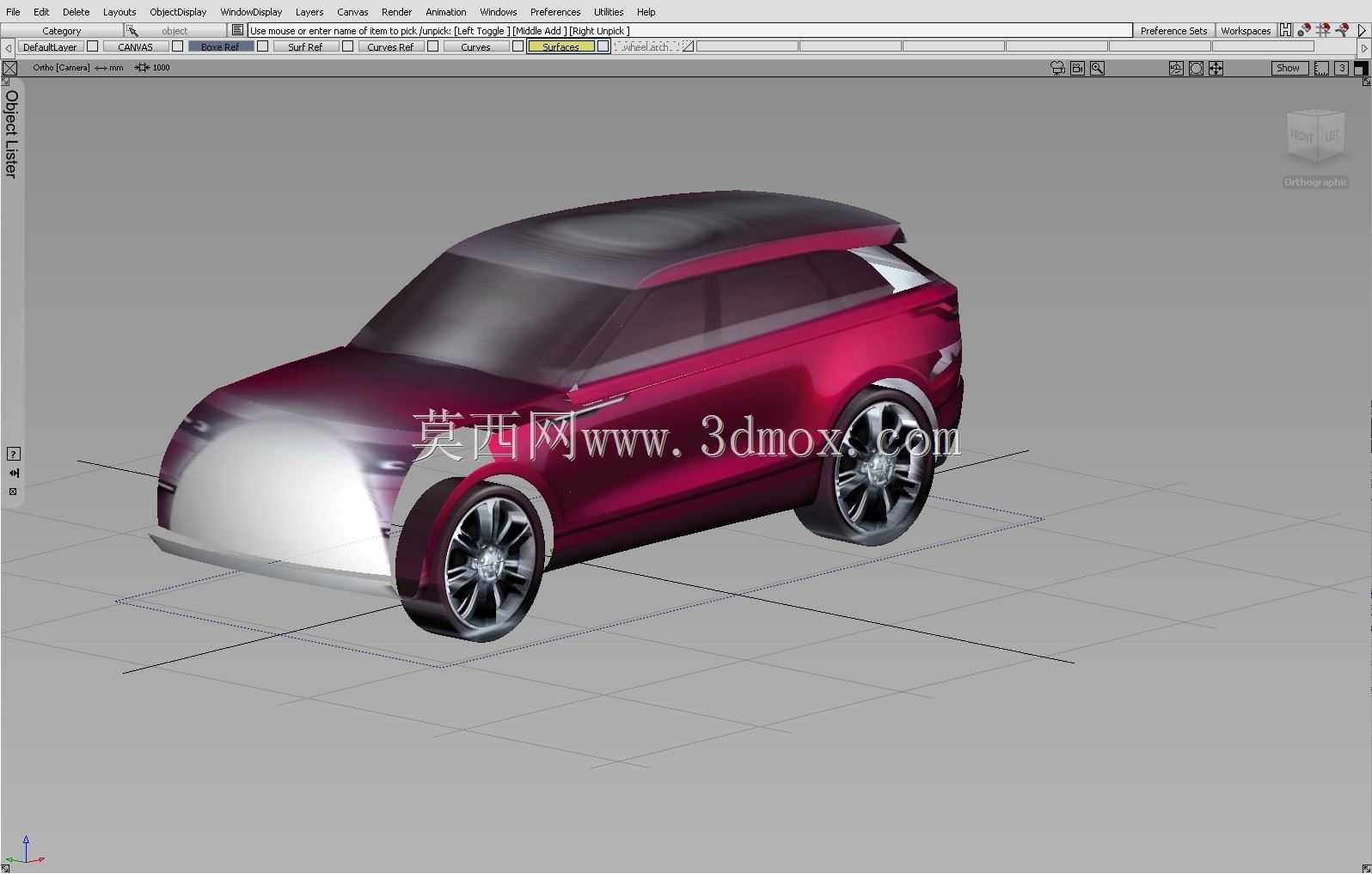Select the Surf Ref layer button
This screenshot has width=1372, height=874.
tap(306, 46)
